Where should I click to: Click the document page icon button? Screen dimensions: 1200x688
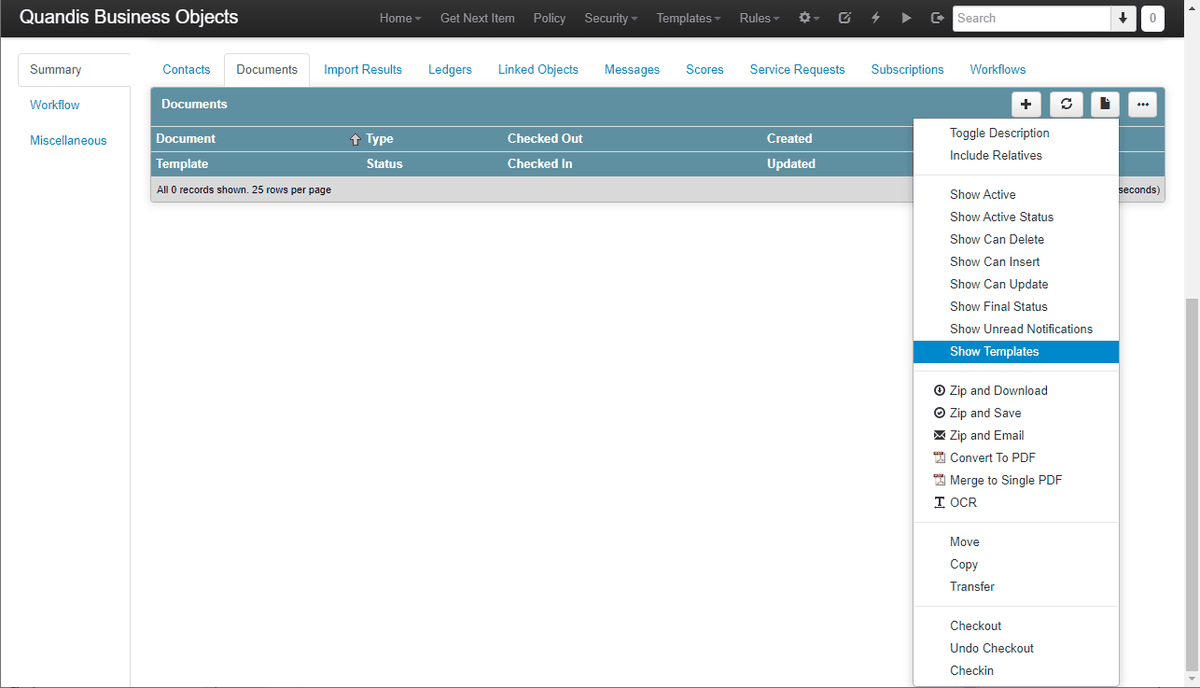point(1104,104)
